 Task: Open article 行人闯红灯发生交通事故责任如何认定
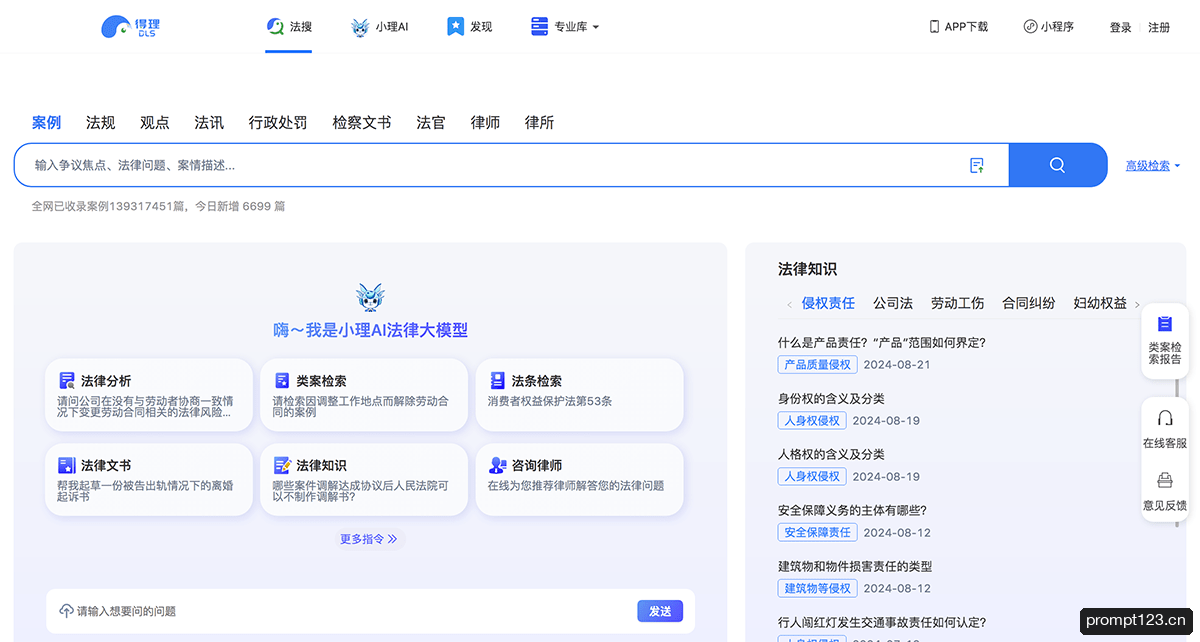pyautogui.click(x=882, y=623)
